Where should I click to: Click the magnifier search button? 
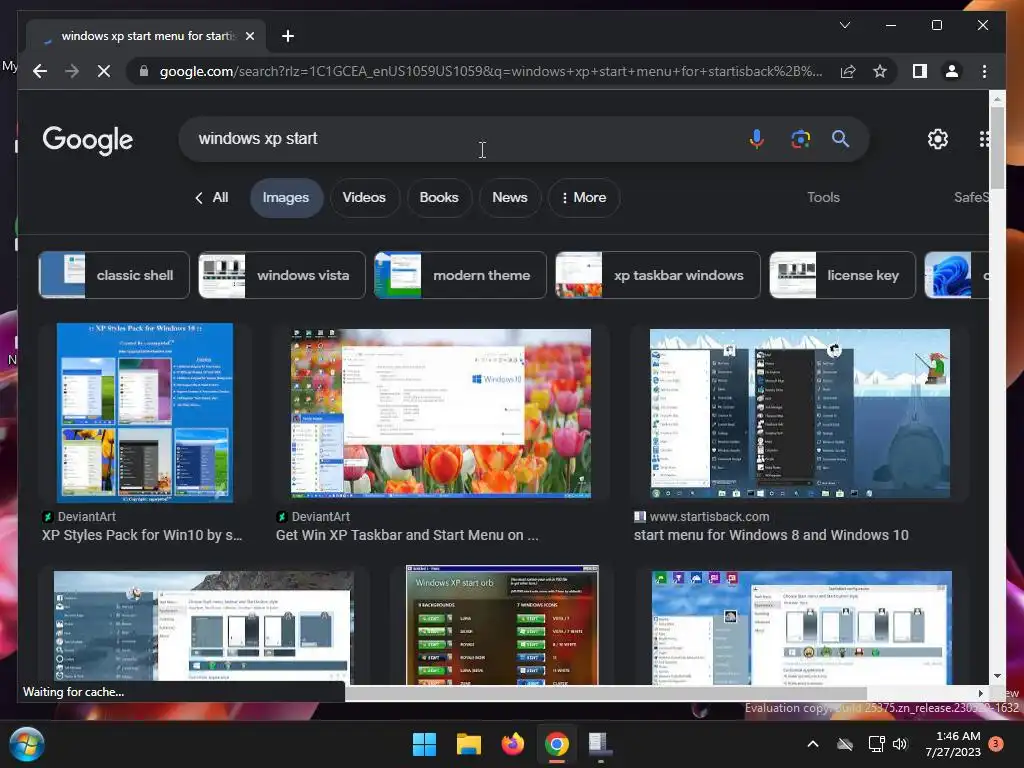pos(840,138)
